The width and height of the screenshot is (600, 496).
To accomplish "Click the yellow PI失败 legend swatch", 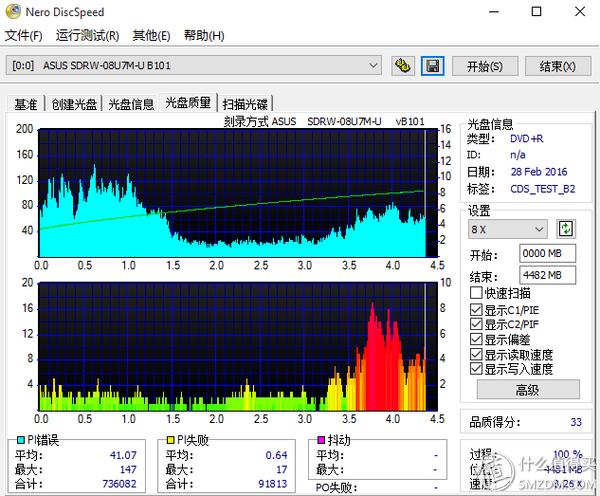I will [171, 440].
